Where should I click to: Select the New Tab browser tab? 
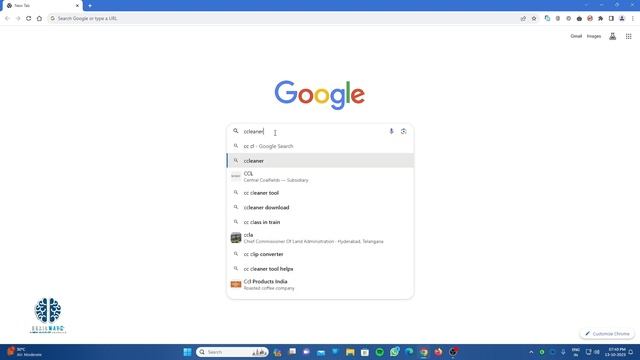point(41,6)
